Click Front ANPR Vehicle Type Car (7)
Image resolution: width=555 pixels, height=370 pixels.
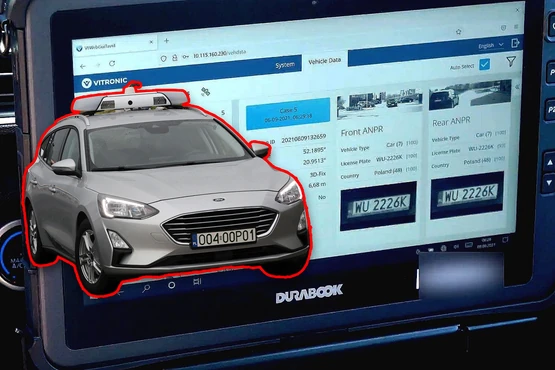coord(394,144)
